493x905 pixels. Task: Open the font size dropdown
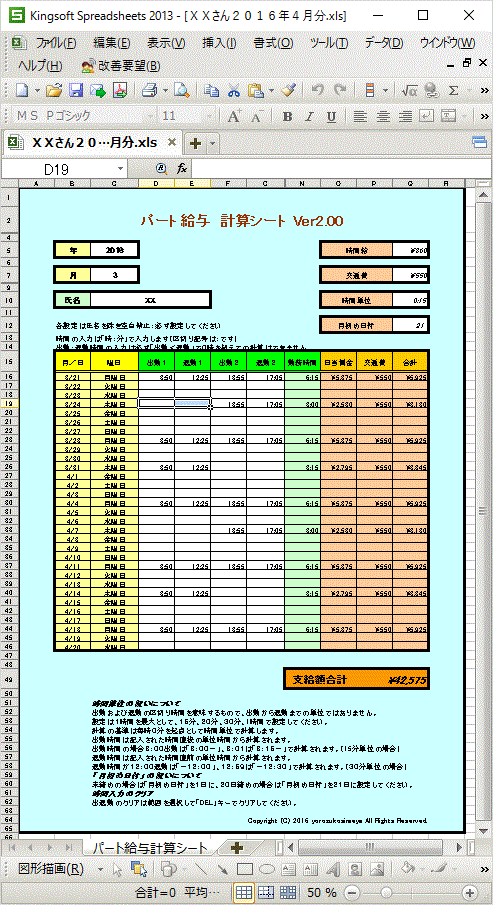[208, 117]
